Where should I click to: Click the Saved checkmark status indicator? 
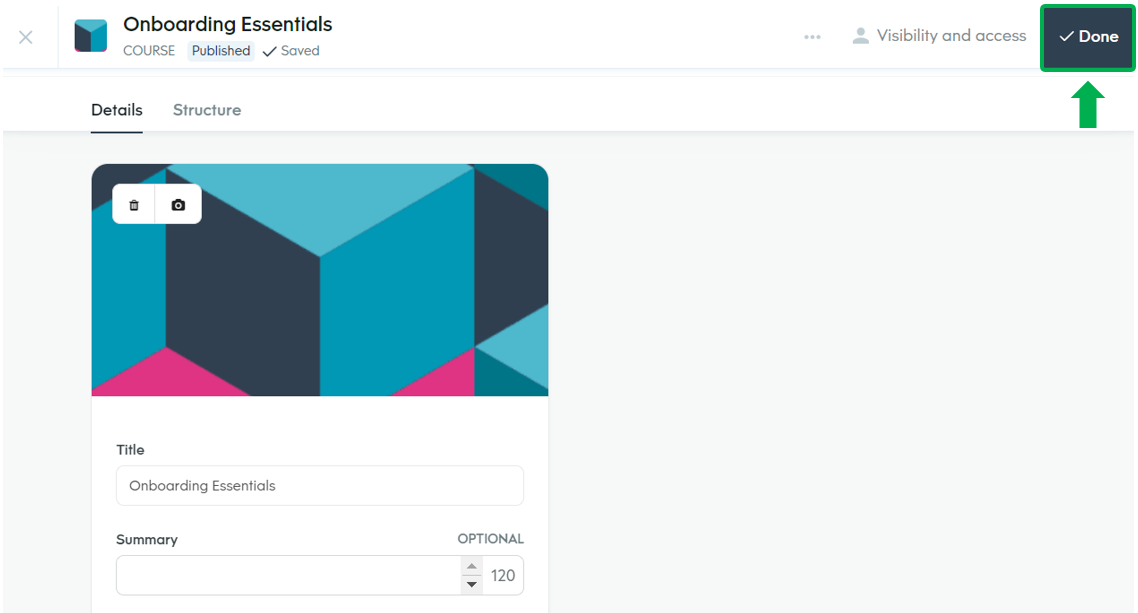pos(291,51)
